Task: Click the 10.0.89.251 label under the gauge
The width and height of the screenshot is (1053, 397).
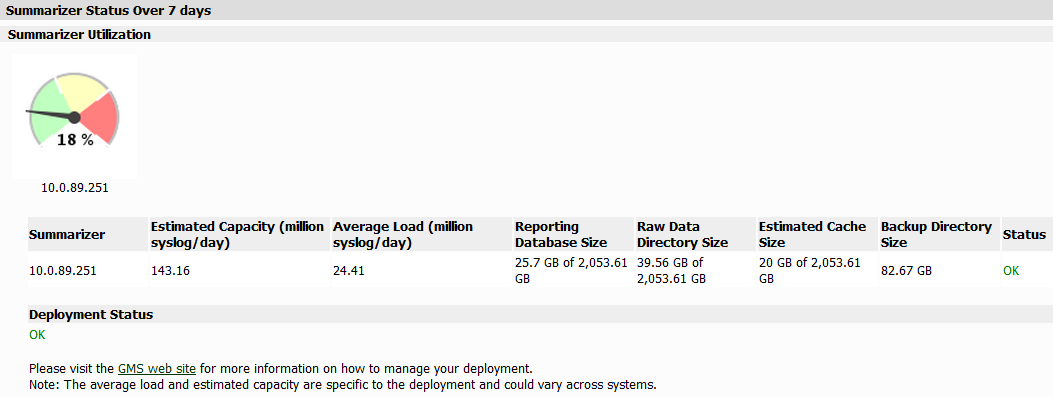Action: [75, 188]
